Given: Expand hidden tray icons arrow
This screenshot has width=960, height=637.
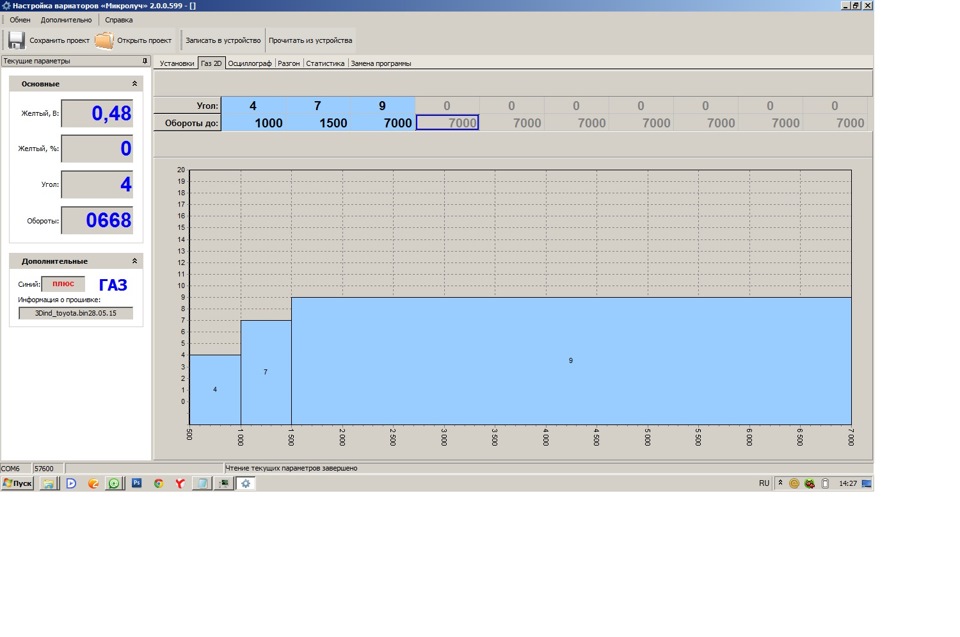Looking at the screenshot, I should pos(781,483).
